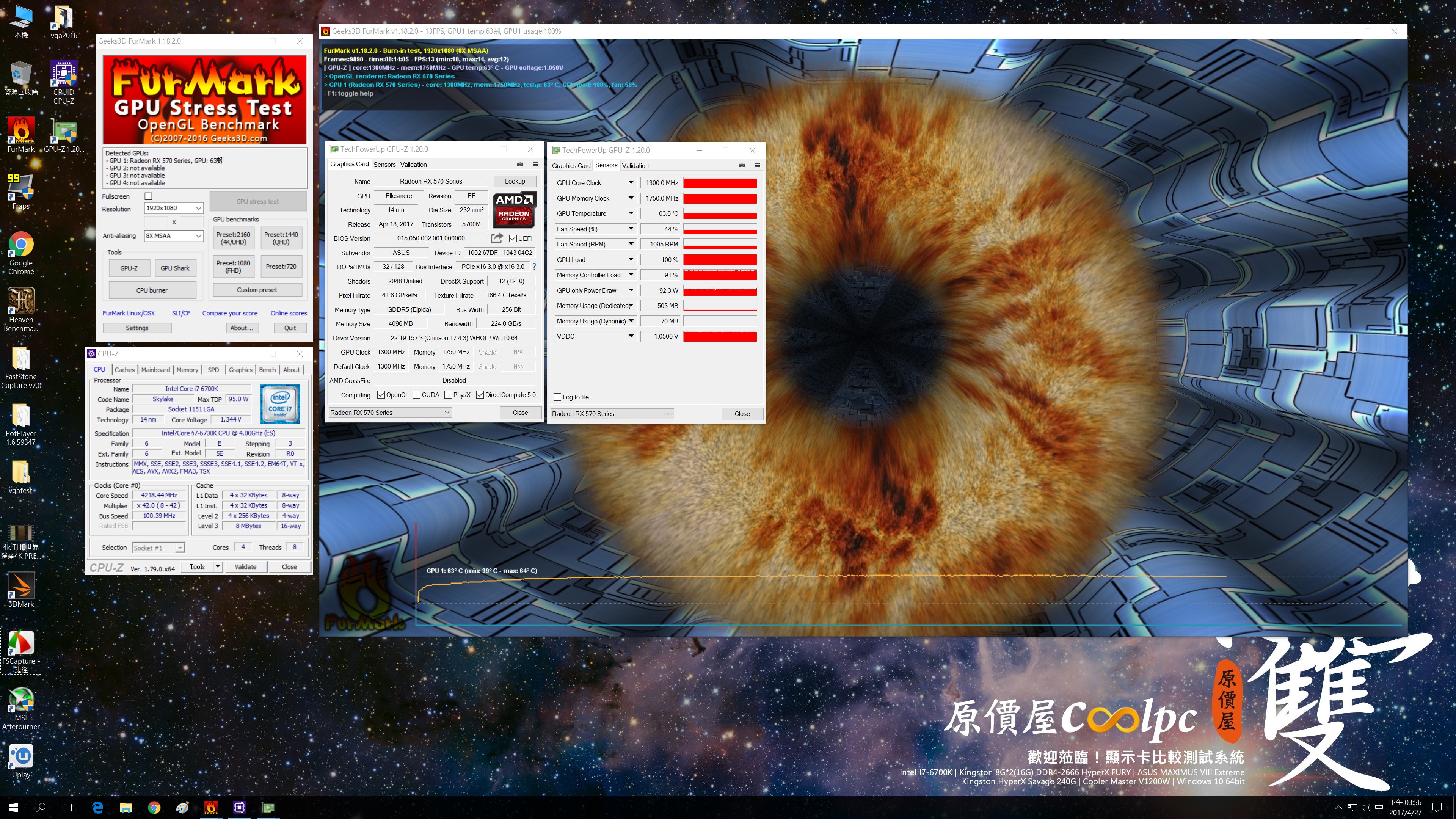The height and width of the screenshot is (819, 1456).
Task: Click the GPU Core Clock red graph bar
Action: (x=720, y=183)
